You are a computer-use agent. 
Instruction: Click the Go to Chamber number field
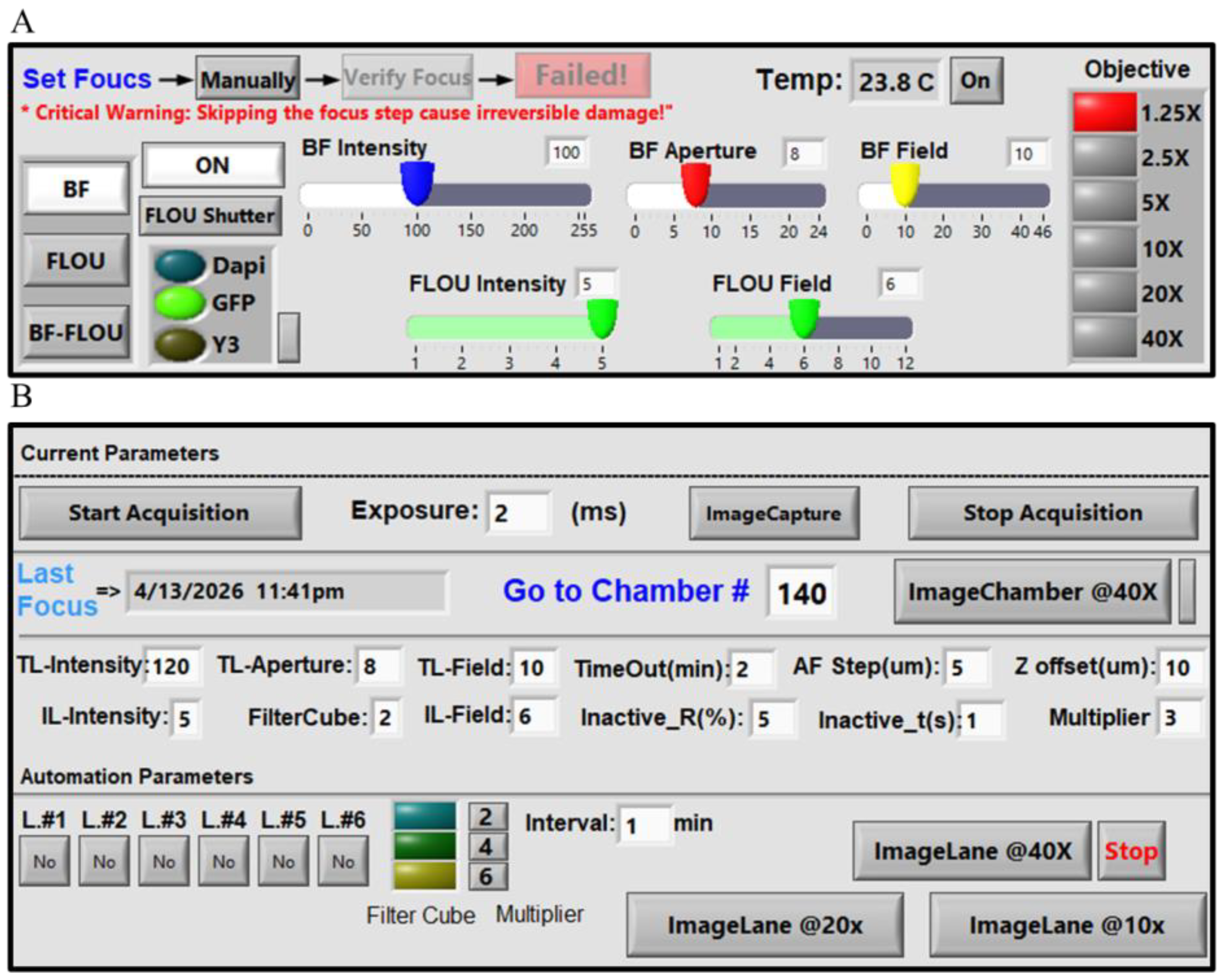(801, 593)
